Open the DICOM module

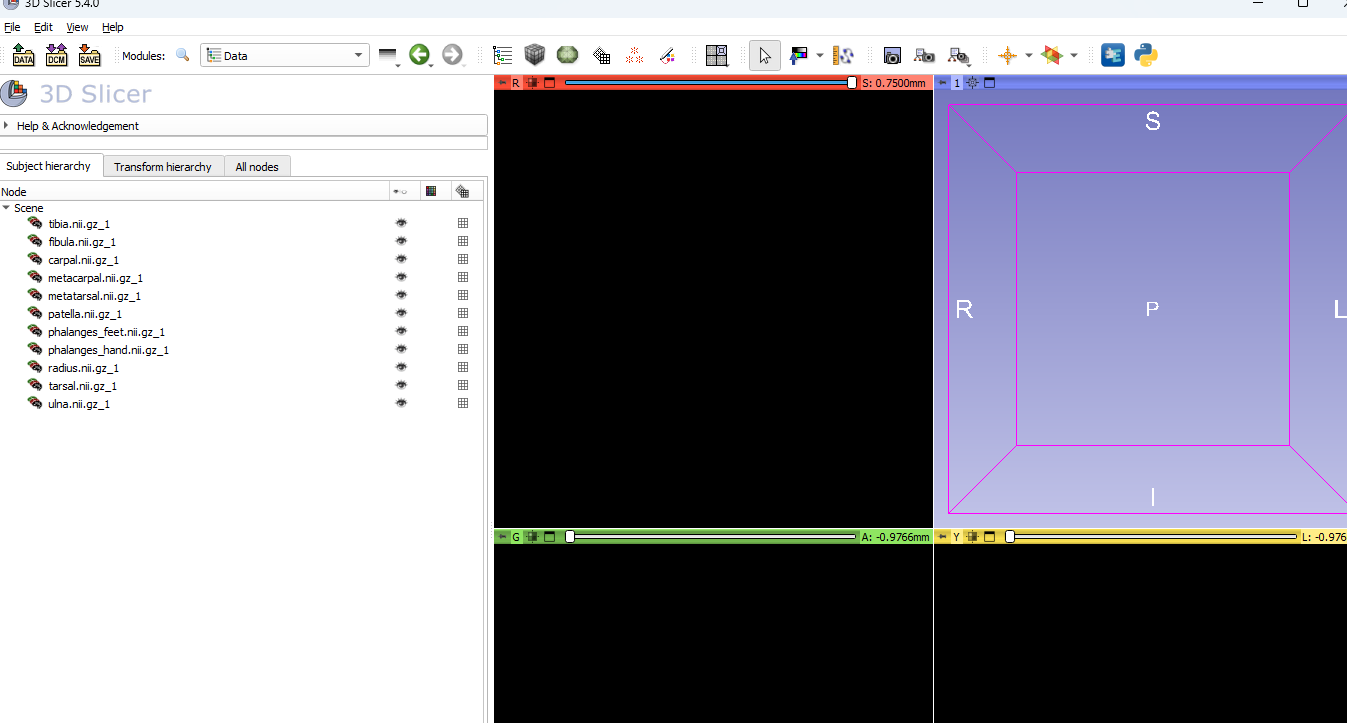coord(56,55)
